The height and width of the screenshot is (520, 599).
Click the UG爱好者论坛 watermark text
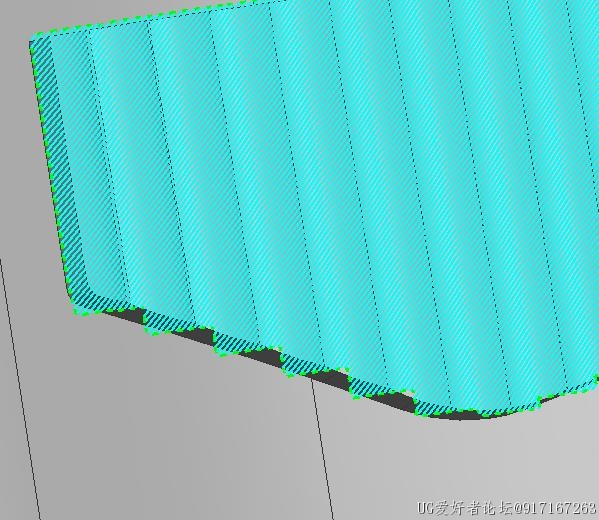(465, 508)
